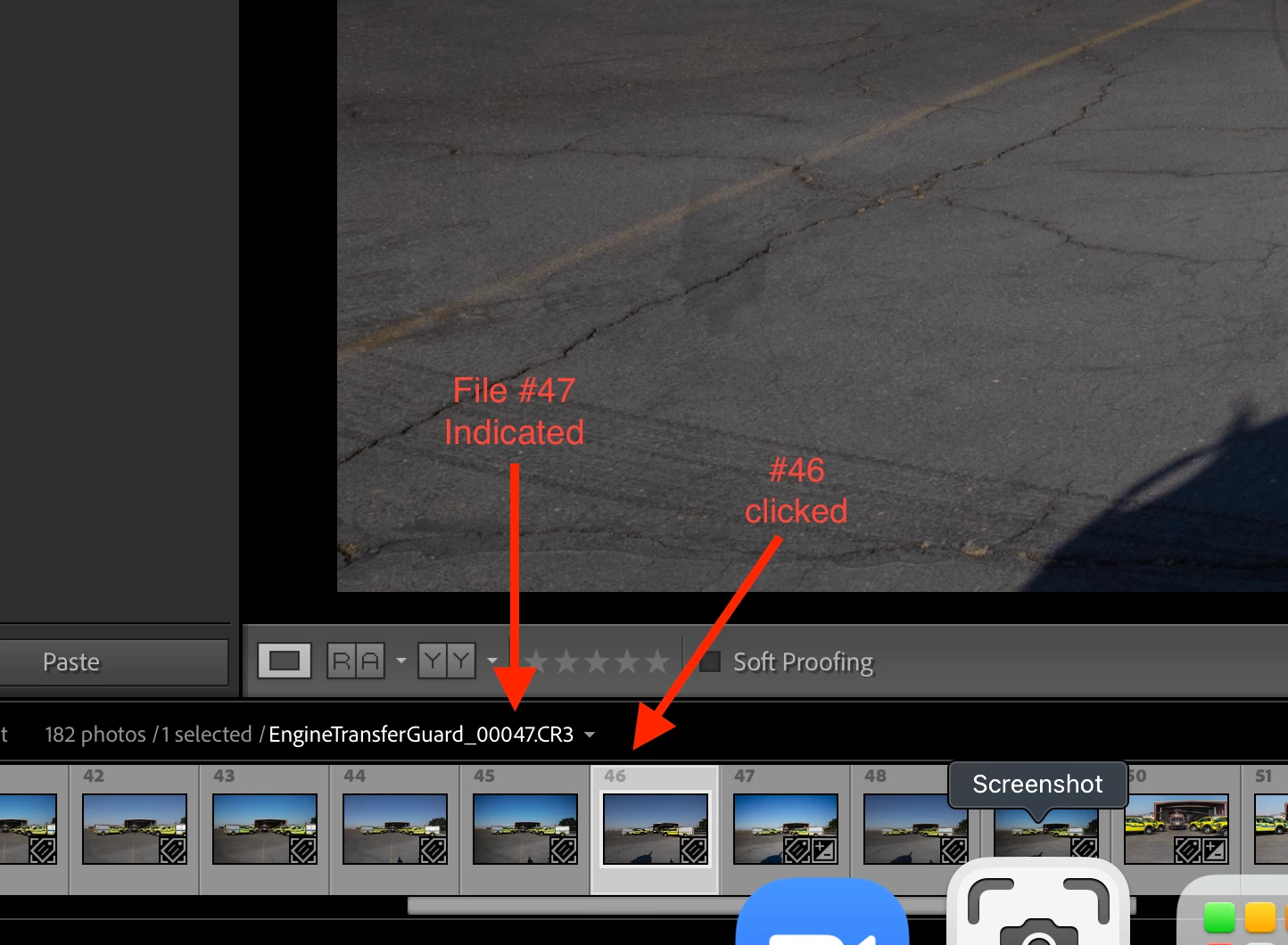Switch to Loupe view mode
This screenshot has width=1288, height=945.
tap(285, 661)
